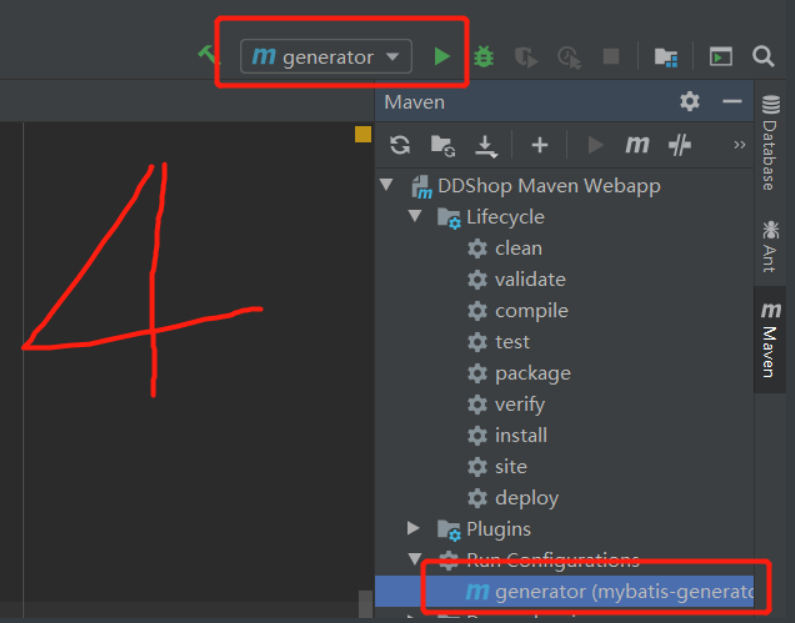This screenshot has height=623, width=795.
Task: Expand the Plugins folder arrow
Action: click(x=414, y=528)
